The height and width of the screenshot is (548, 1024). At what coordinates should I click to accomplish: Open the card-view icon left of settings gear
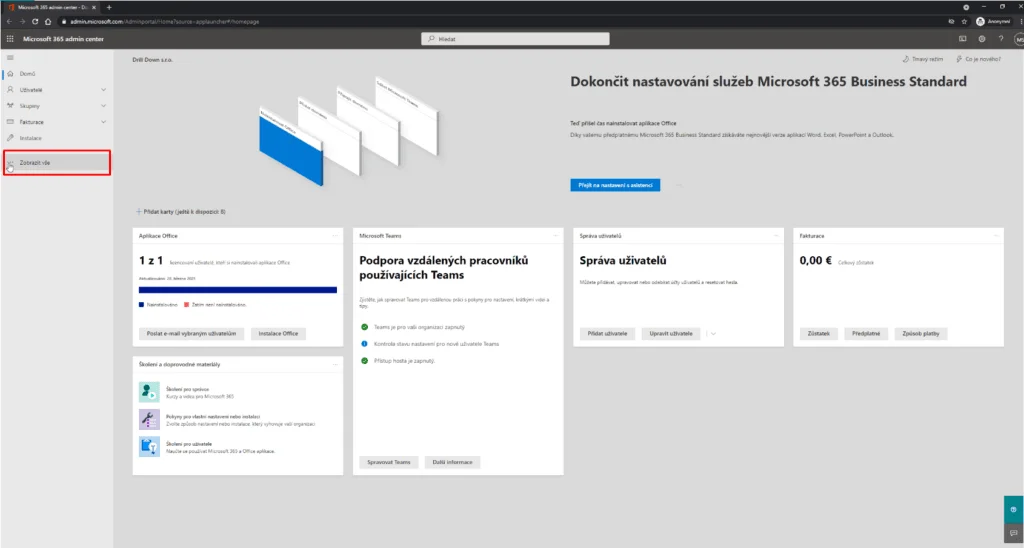(x=963, y=39)
